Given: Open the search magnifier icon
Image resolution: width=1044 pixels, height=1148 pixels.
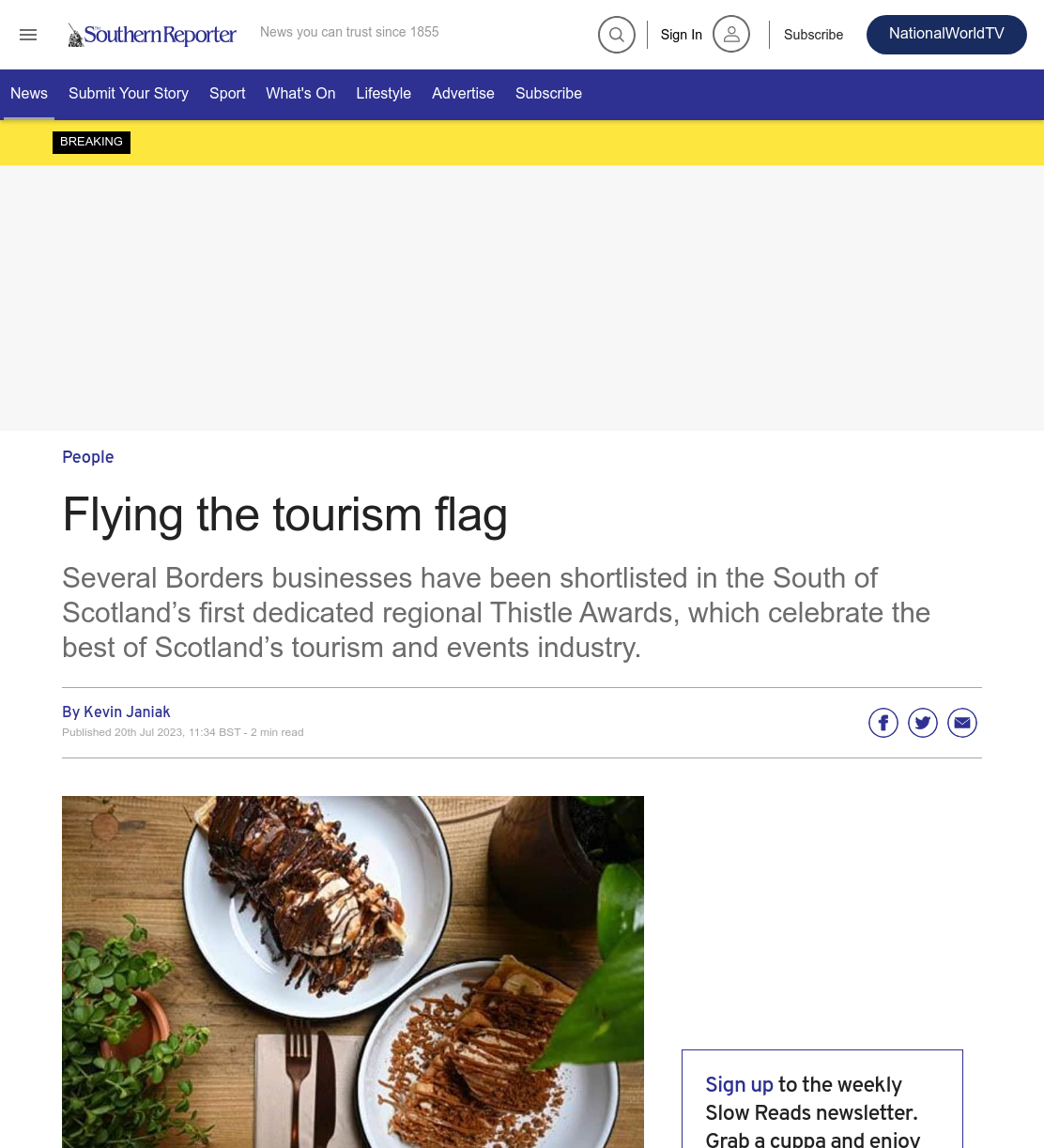Looking at the screenshot, I should click(x=617, y=35).
